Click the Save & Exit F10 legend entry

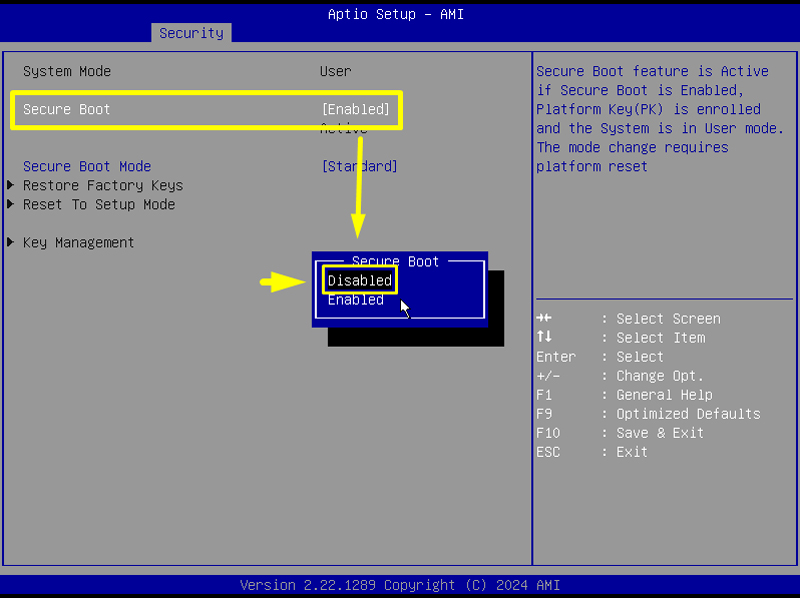620,432
